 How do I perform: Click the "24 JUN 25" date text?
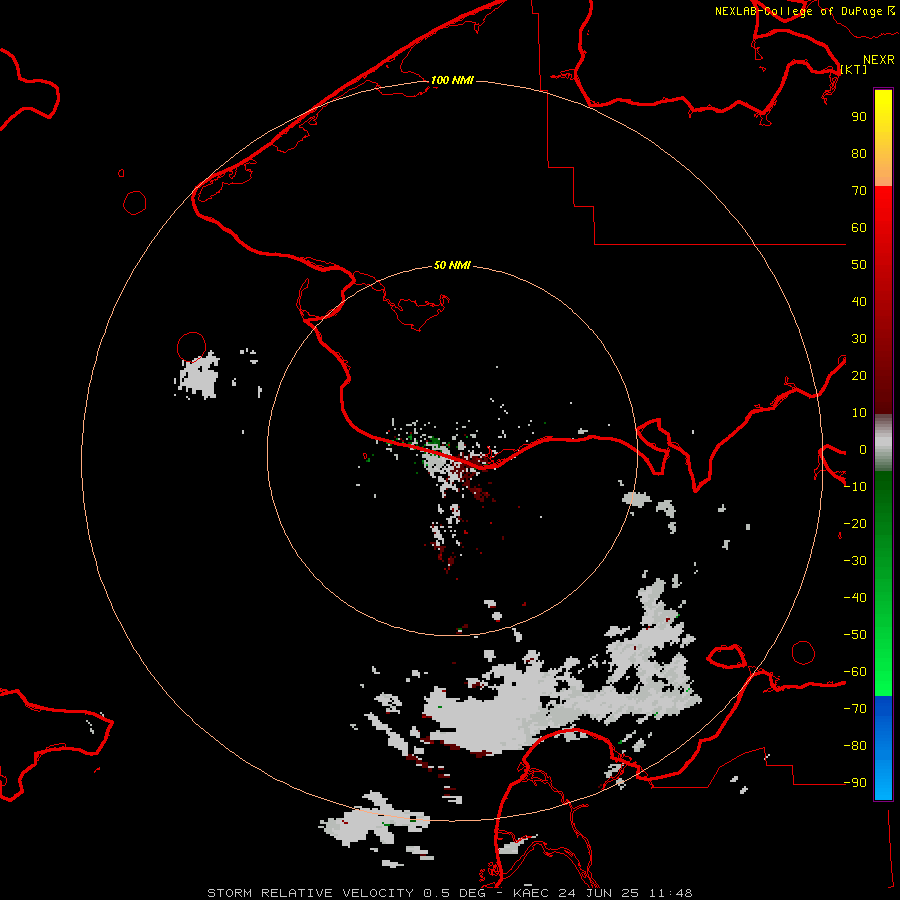599,893
